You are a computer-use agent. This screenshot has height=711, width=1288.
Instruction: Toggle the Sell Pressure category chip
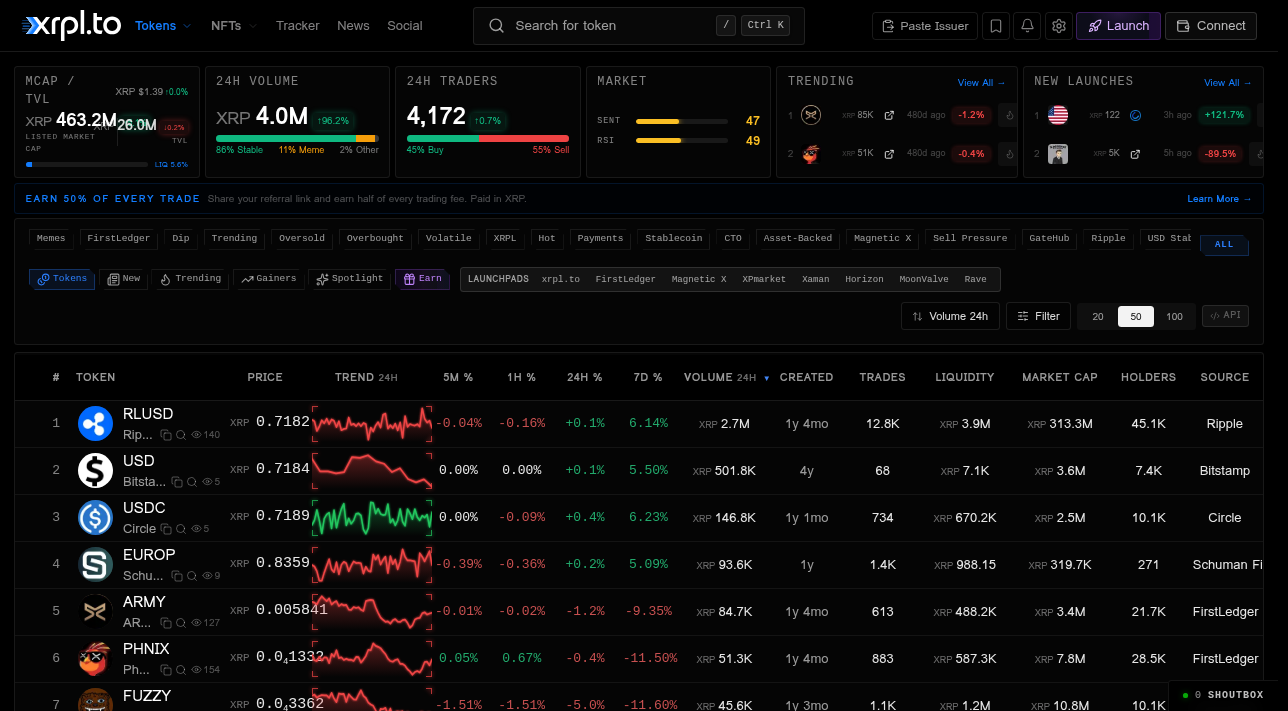point(970,238)
